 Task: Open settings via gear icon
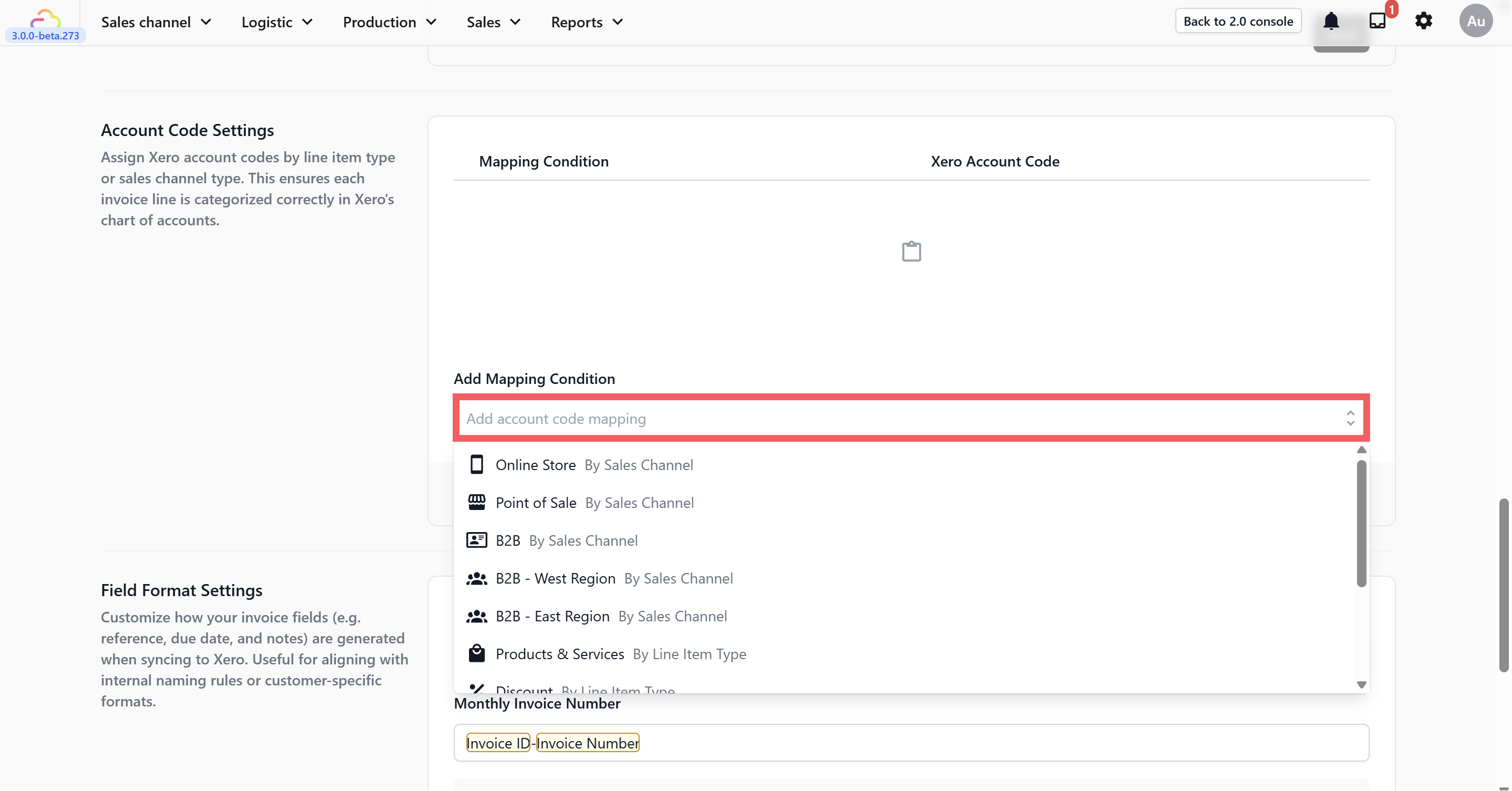pyautogui.click(x=1423, y=21)
